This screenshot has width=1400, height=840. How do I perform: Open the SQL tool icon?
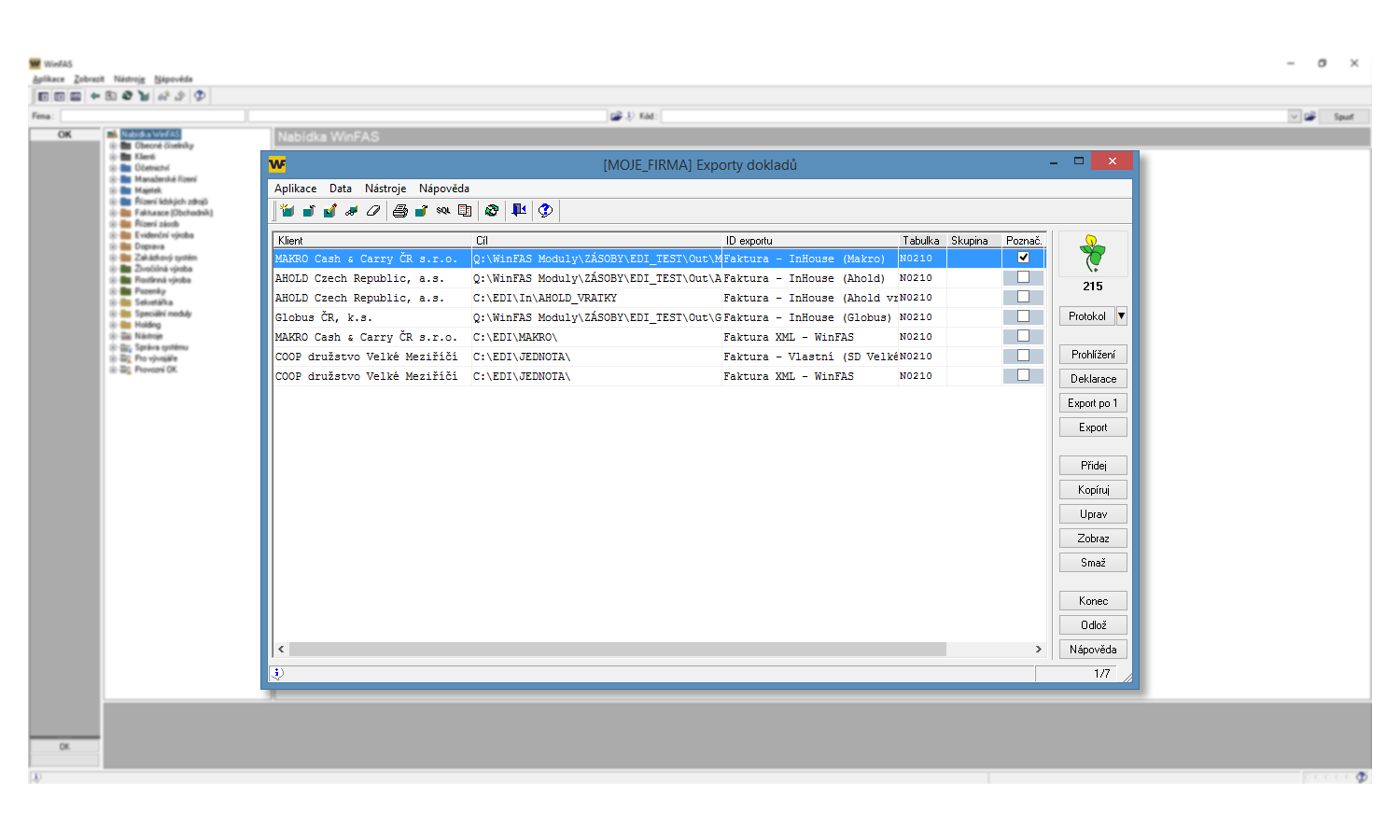coord(443,211)
